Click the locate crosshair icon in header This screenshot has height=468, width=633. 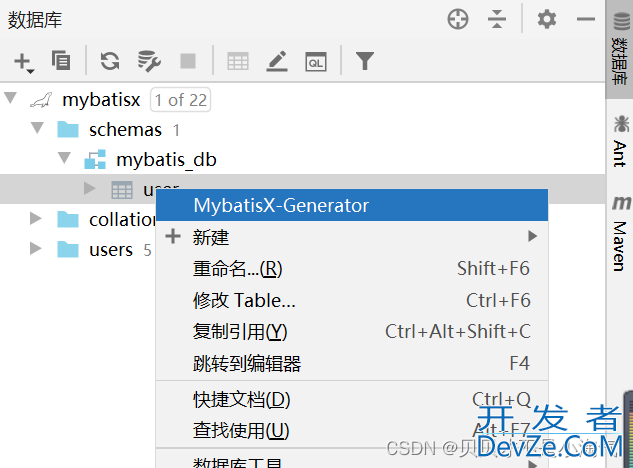tap(458, 19)
